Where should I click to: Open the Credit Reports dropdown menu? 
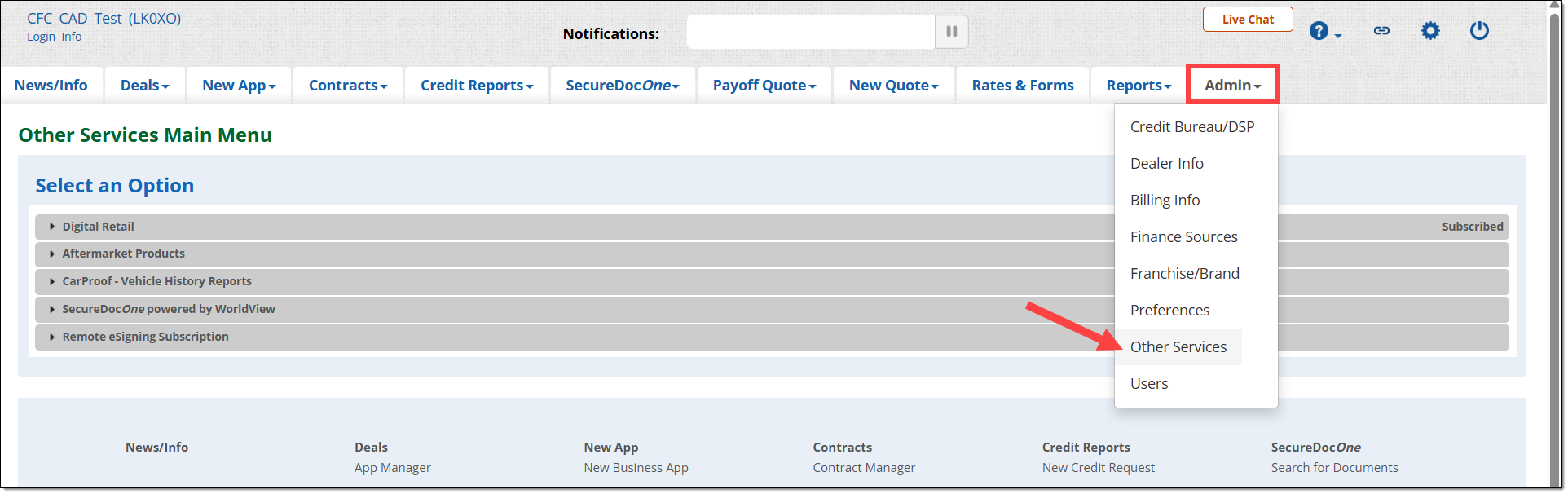click(x=476, y=86)
